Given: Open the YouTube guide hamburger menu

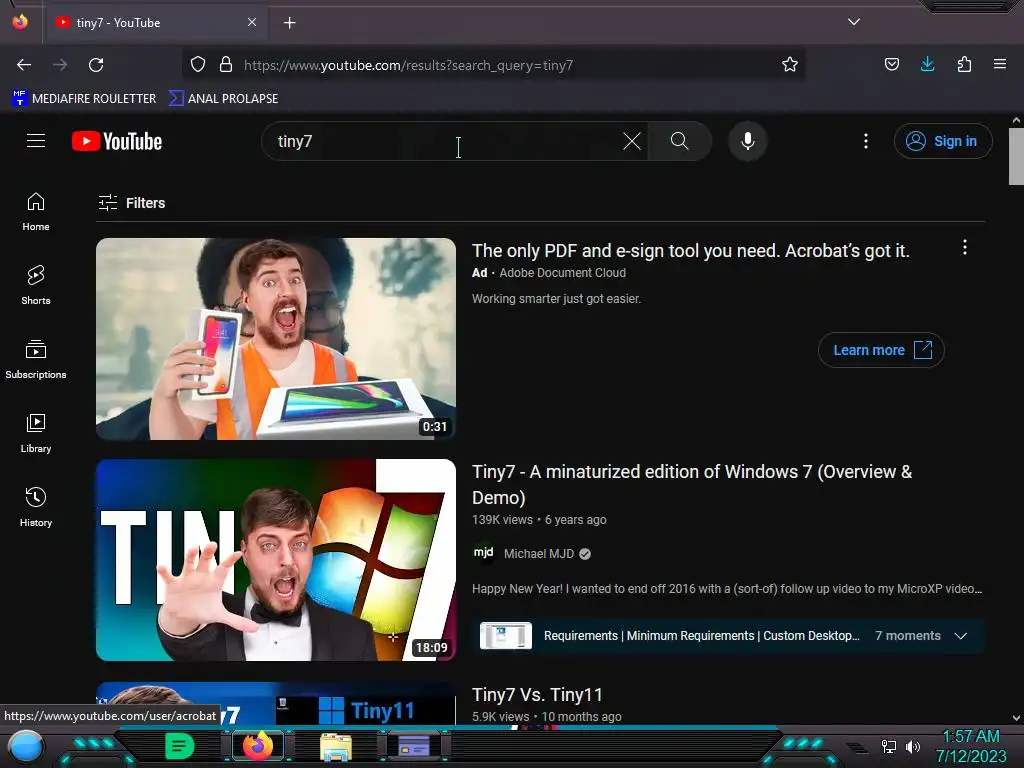Looking at the screenshot, I should (x=36, y=141).
